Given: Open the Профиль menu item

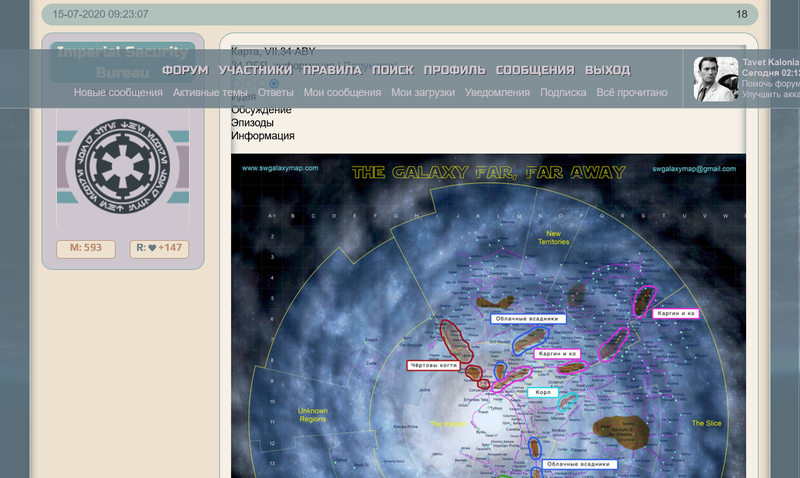Looking at the screenshot, I should (x=454, y=70).
